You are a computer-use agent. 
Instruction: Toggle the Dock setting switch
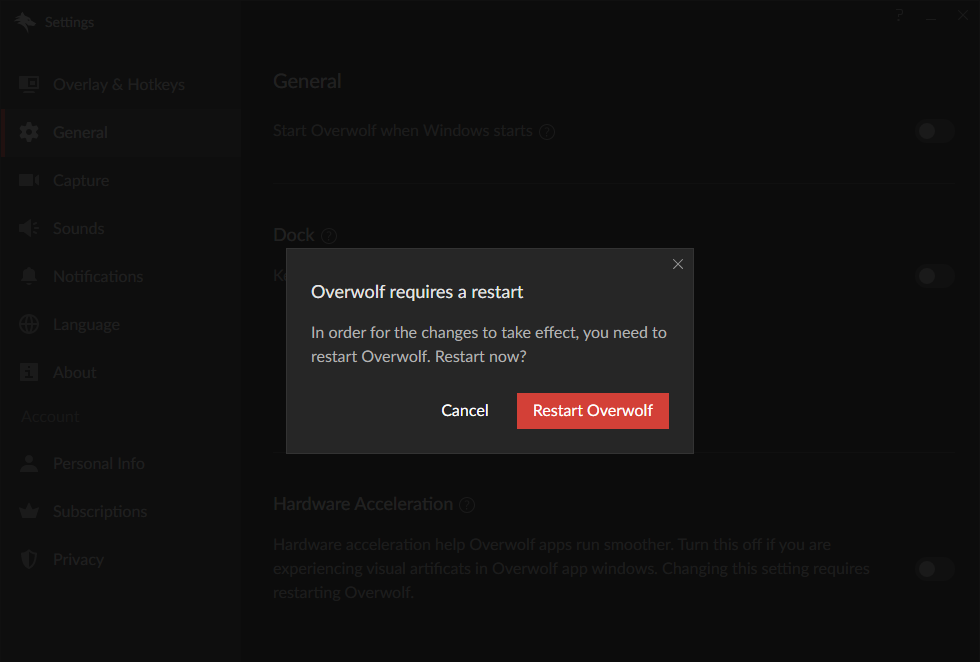934,276
